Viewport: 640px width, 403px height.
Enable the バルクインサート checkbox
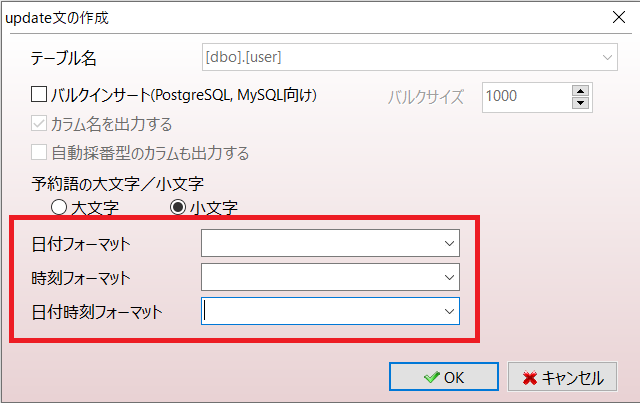pyautogui.click(x=39, y=94)
